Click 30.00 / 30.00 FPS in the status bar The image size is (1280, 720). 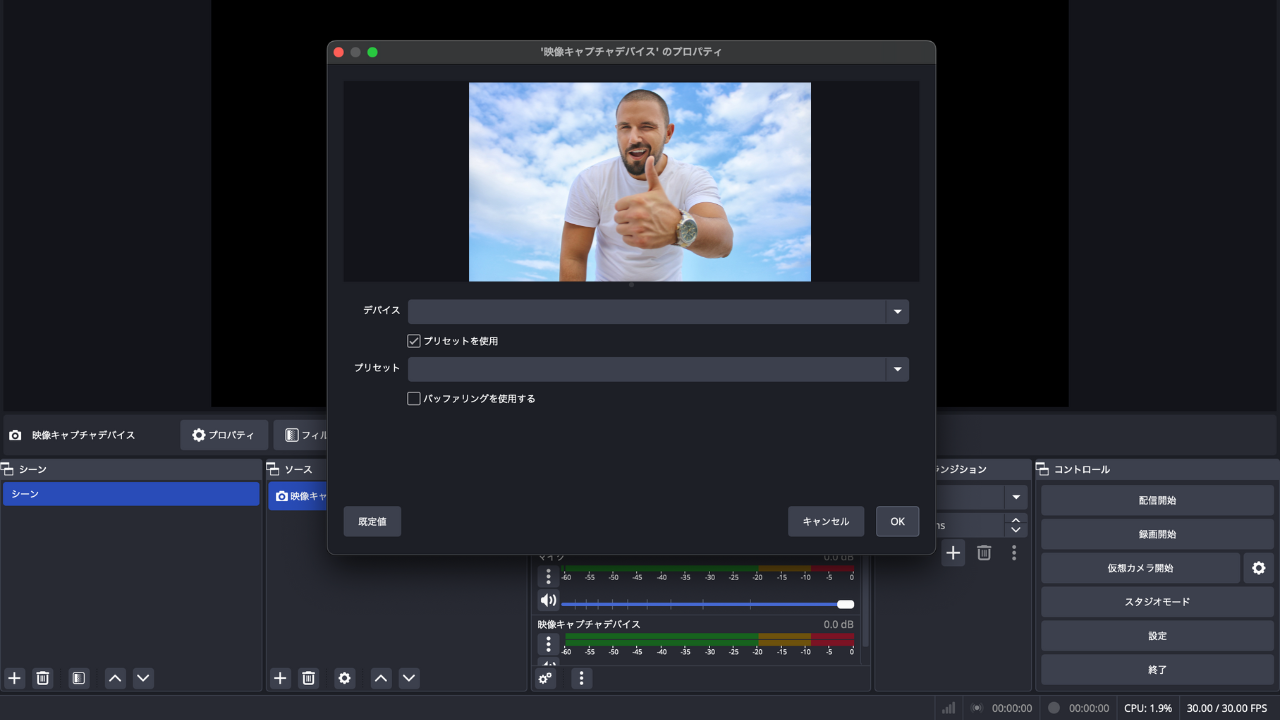point(1226,708)
